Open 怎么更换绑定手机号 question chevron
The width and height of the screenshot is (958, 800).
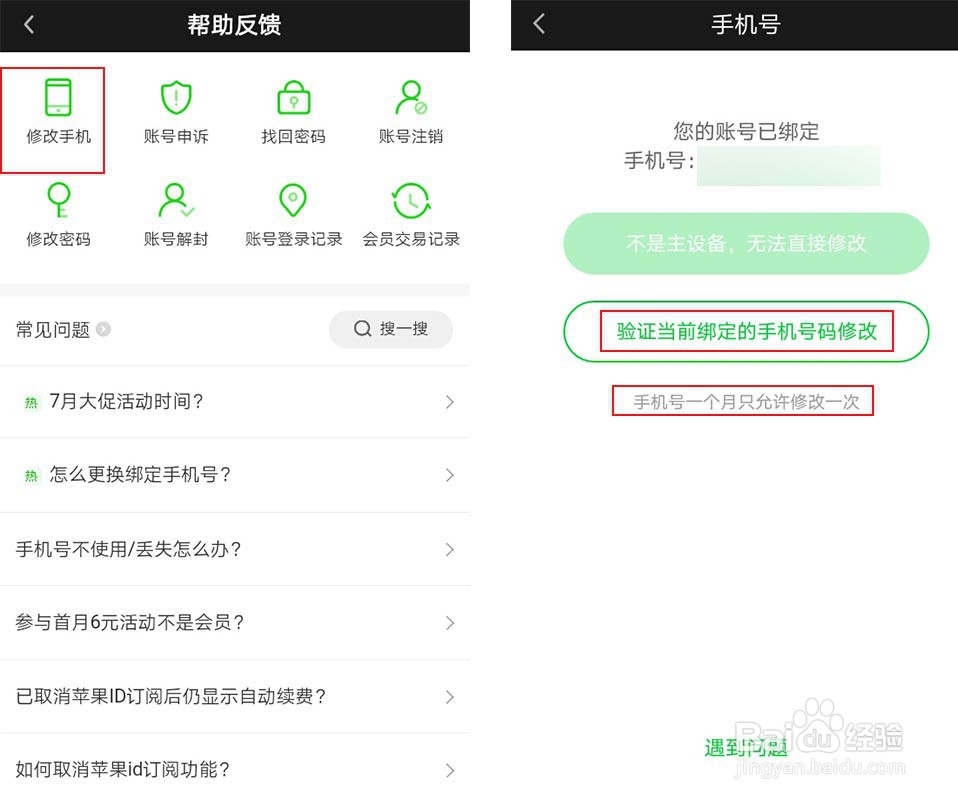(x=450, y=475)
